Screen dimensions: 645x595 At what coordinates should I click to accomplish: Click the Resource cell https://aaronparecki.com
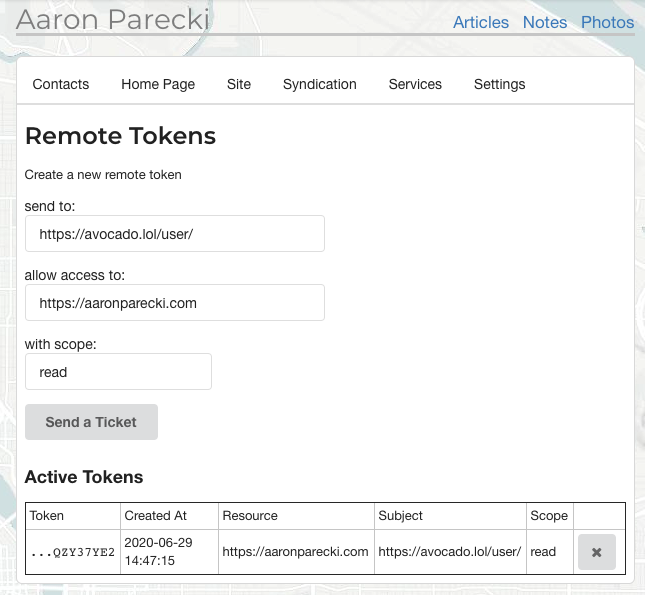click(x=296, y=552)
